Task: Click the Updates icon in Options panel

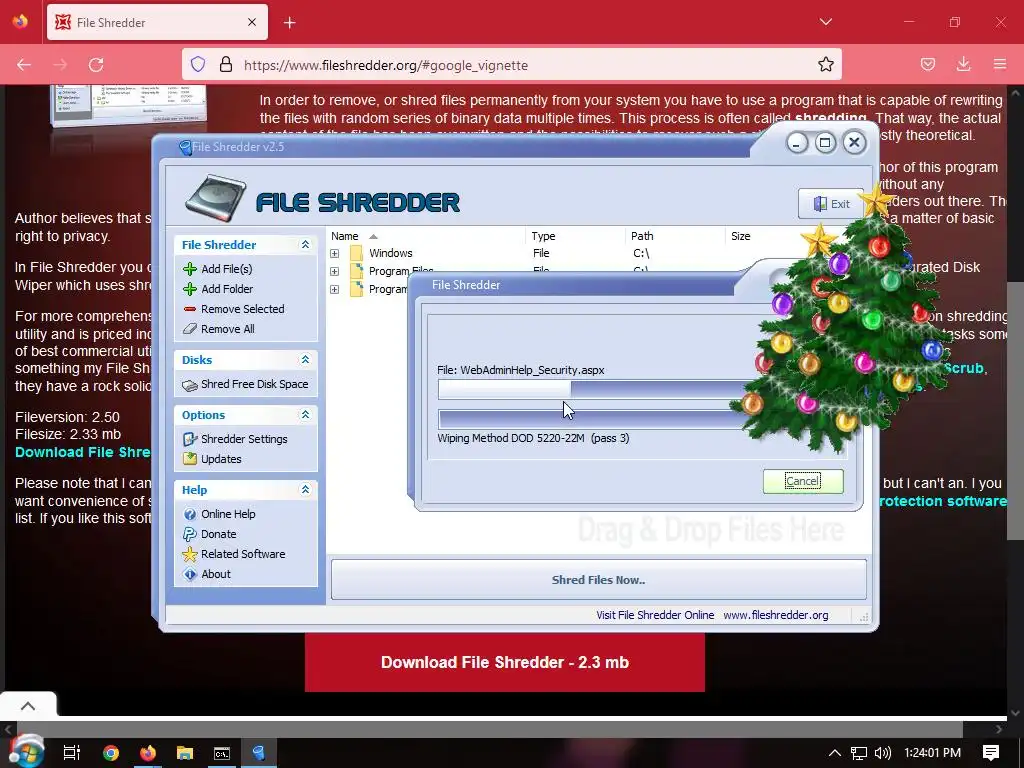Action: click(189, 459)
